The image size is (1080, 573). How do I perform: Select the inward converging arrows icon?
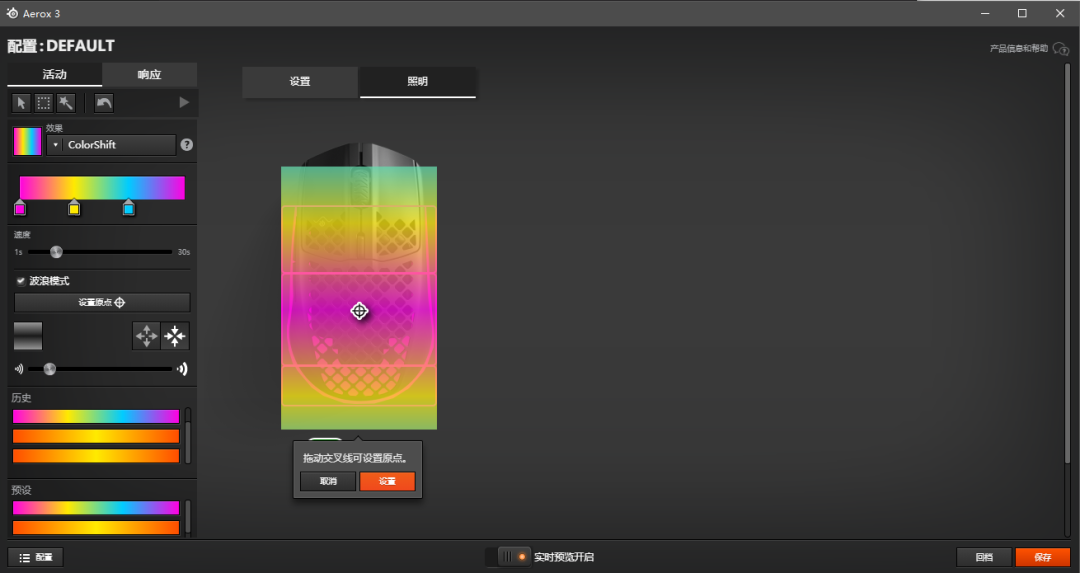(x=175, y=336)
